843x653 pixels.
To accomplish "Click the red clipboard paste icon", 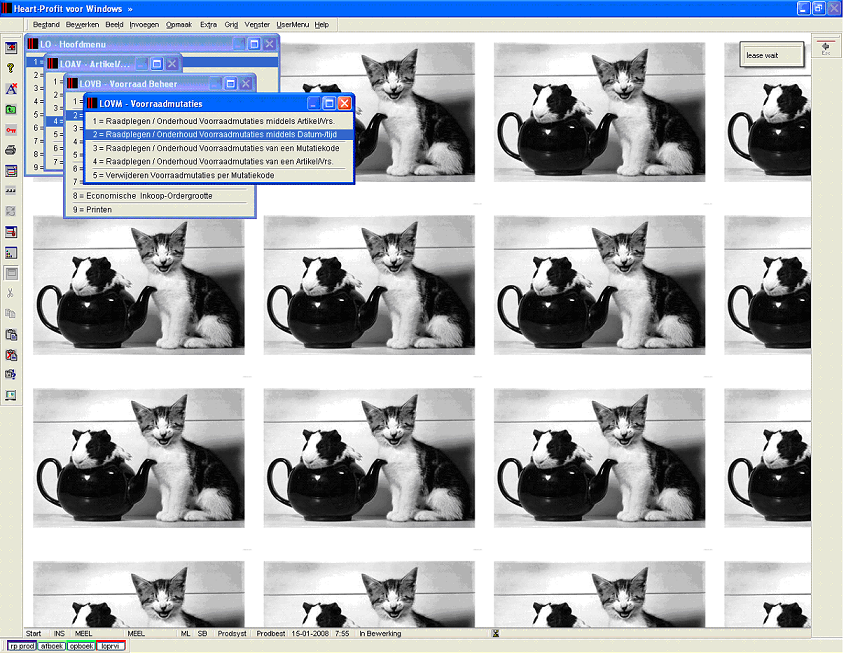I will coord(11,355).
